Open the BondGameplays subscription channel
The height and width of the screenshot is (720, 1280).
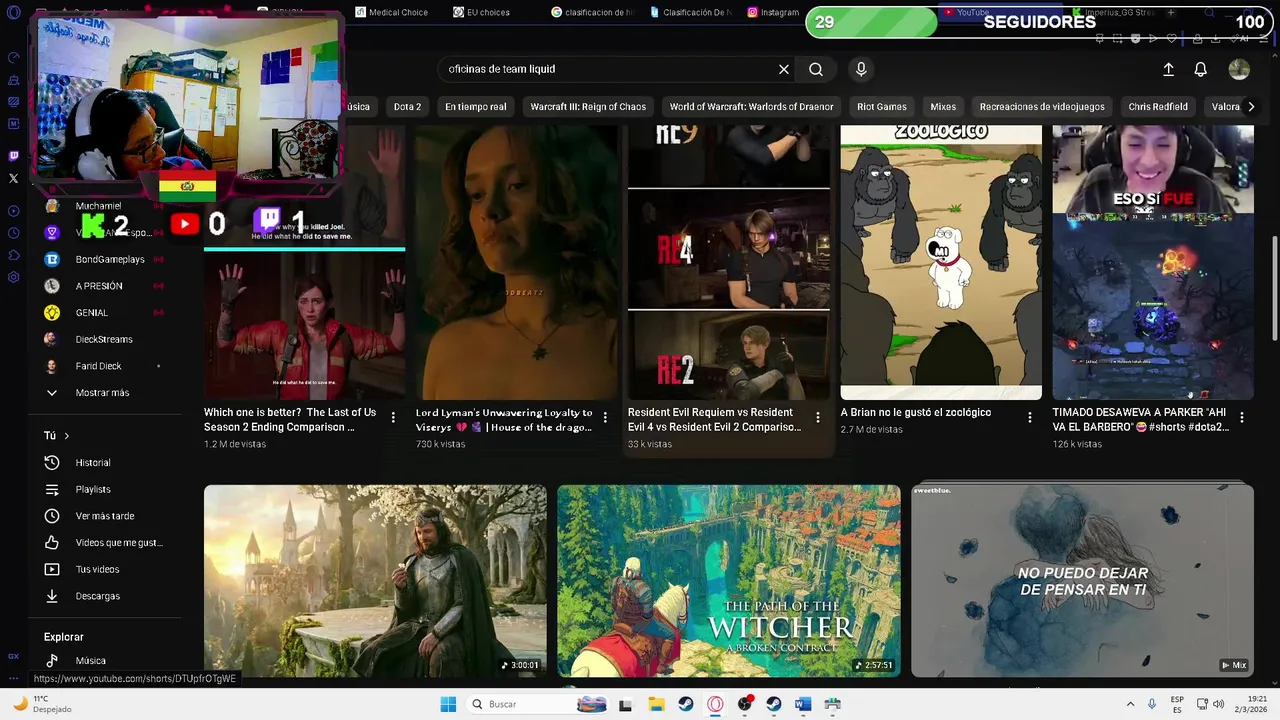(105, 259)
